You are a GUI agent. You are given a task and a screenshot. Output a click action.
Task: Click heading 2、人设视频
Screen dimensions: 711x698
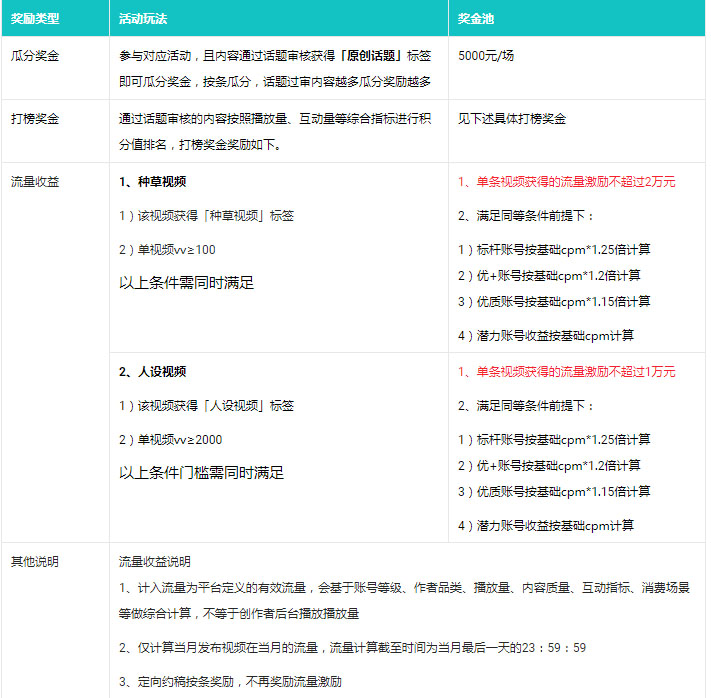click(x=152, y=372)
